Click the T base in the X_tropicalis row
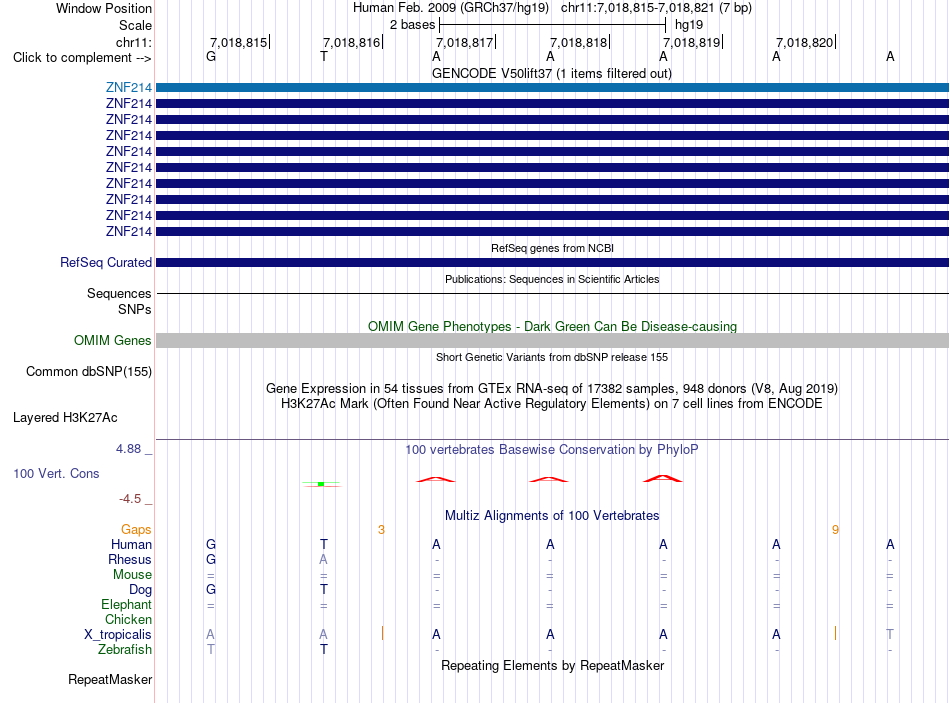The height and width of the screenshot is (703, 950). 890,634
